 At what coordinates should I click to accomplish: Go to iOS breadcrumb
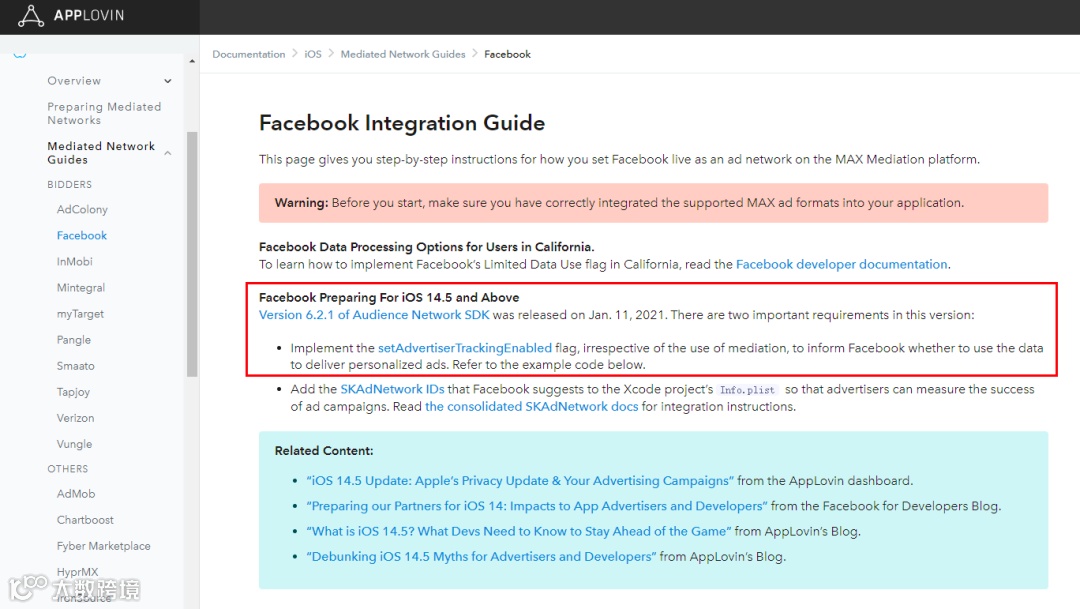click(x=313, y=54)
